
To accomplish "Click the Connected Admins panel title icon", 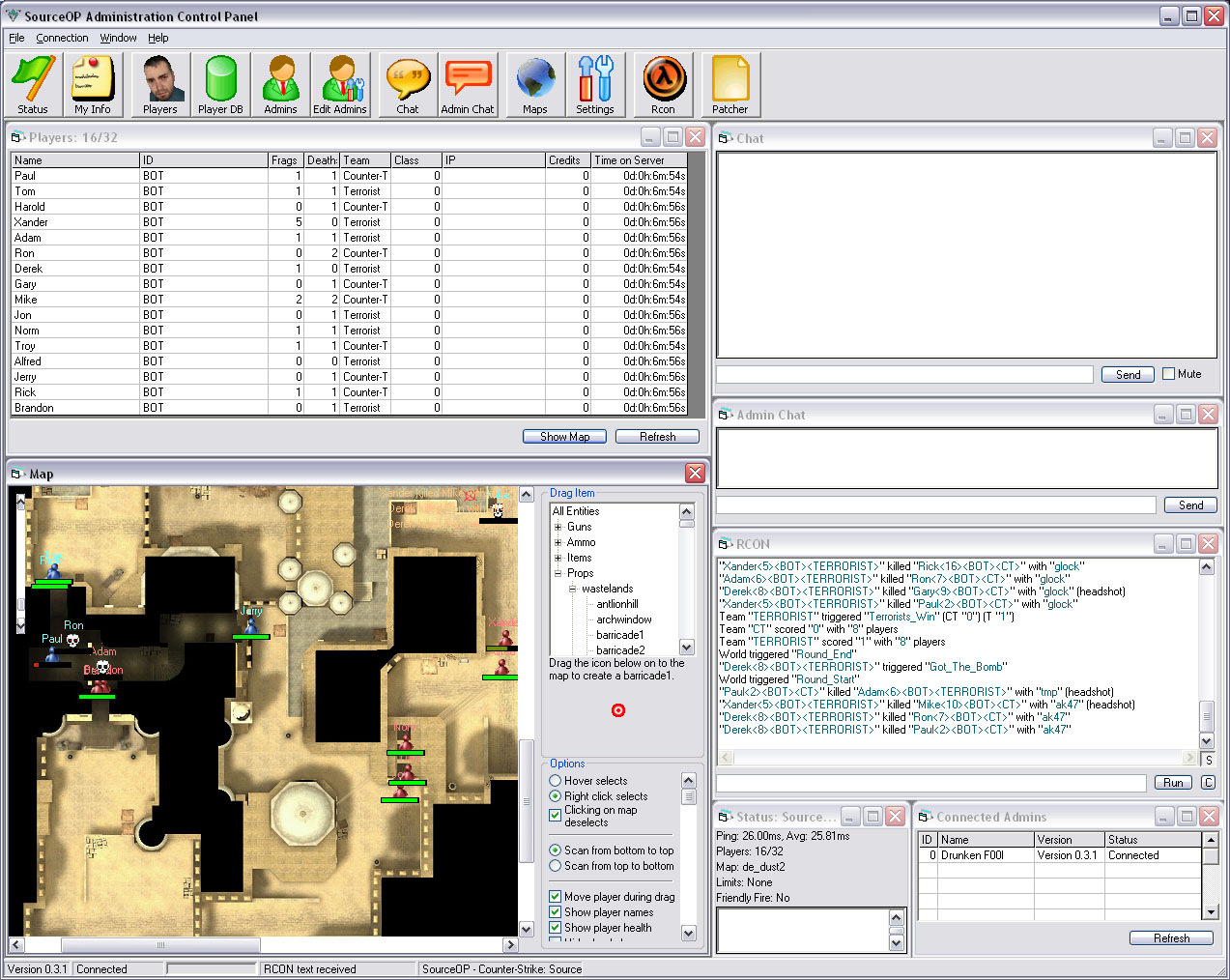I will 925,817.
